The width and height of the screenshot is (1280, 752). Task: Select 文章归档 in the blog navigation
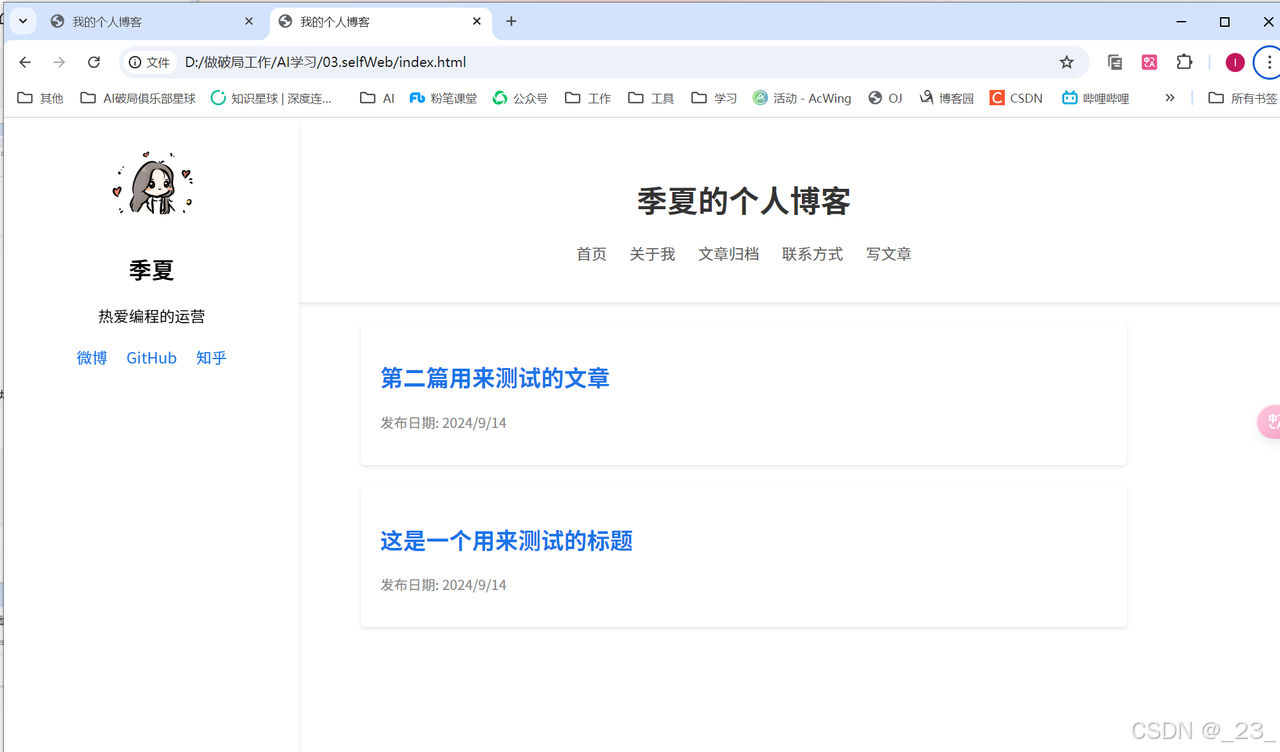point(728,254)
